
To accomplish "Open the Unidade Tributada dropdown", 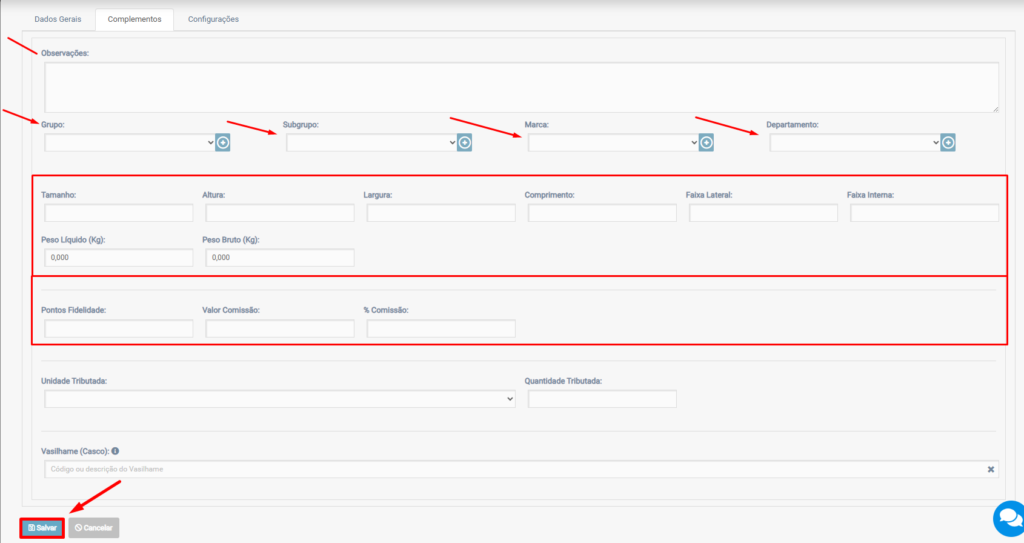I will click(279, 399).
